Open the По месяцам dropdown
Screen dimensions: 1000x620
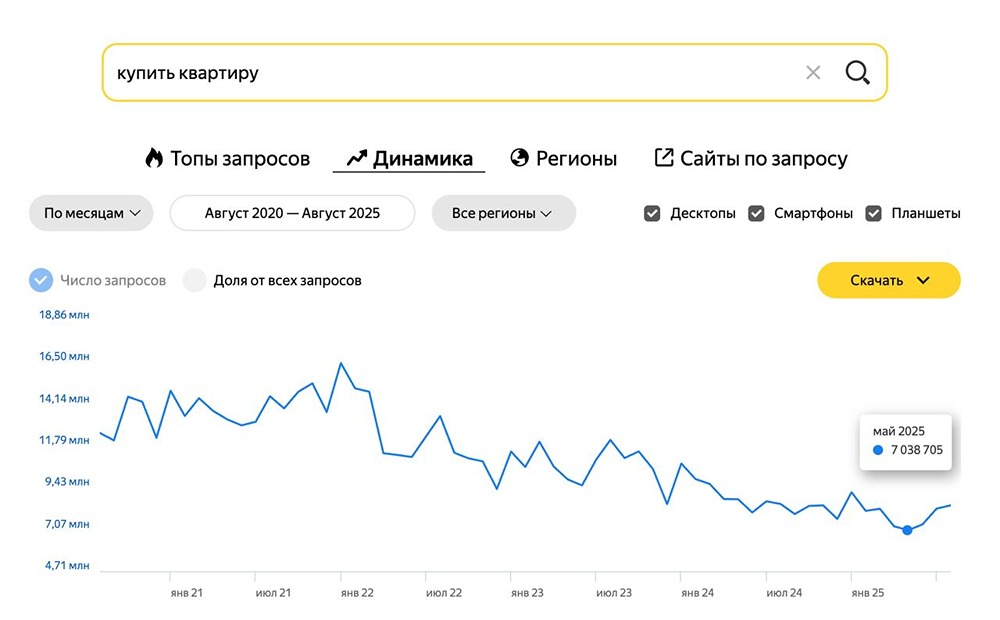[92, 213]
